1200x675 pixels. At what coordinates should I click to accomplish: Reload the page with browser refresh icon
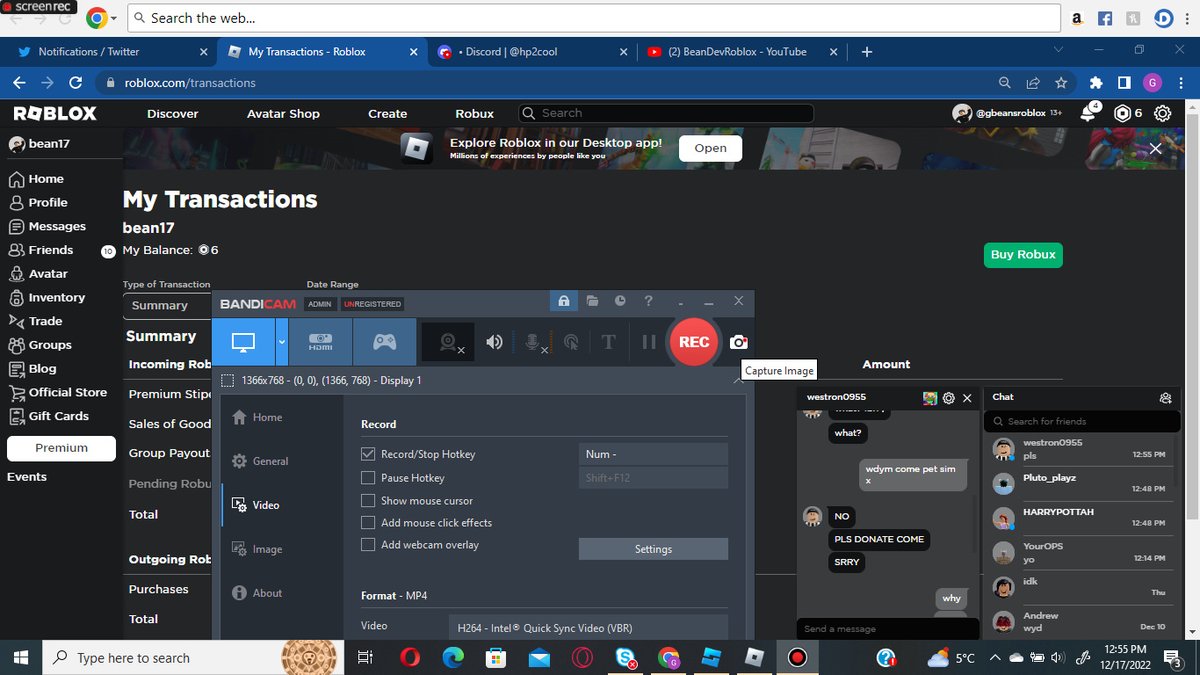(76, 83)
